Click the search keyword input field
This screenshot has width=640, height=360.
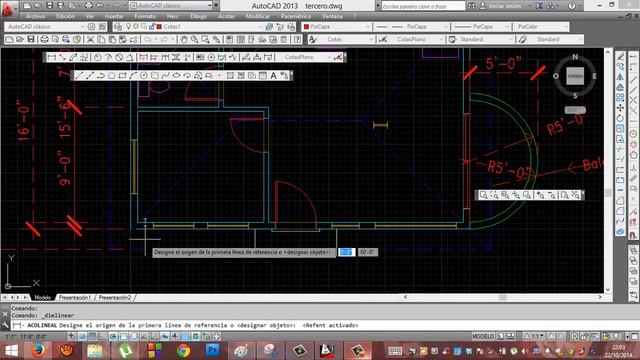click(423, 6)
